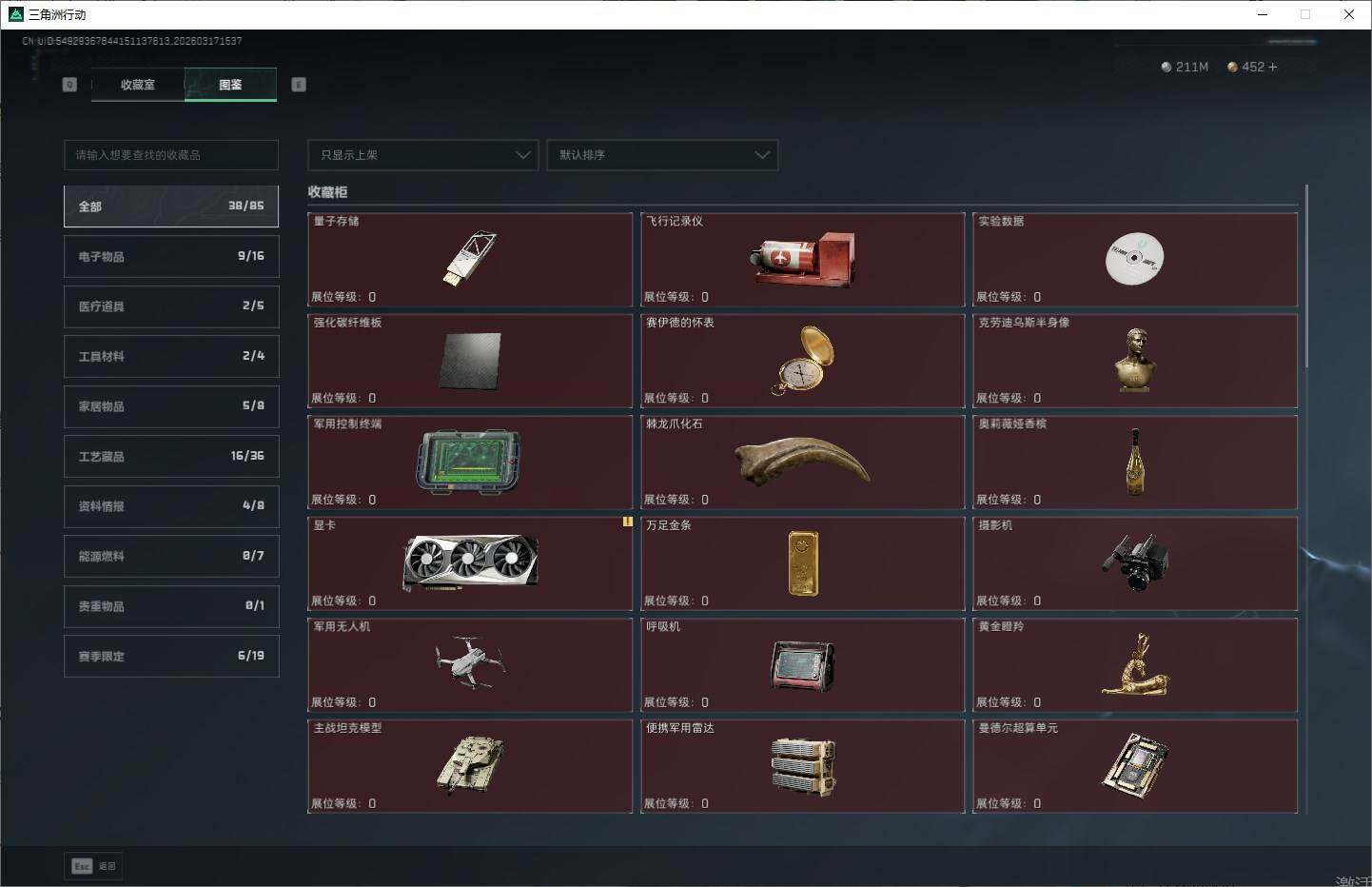Open the 赛季限定 category
This screenshot has width=1372, height=887.
coord(171,657)
